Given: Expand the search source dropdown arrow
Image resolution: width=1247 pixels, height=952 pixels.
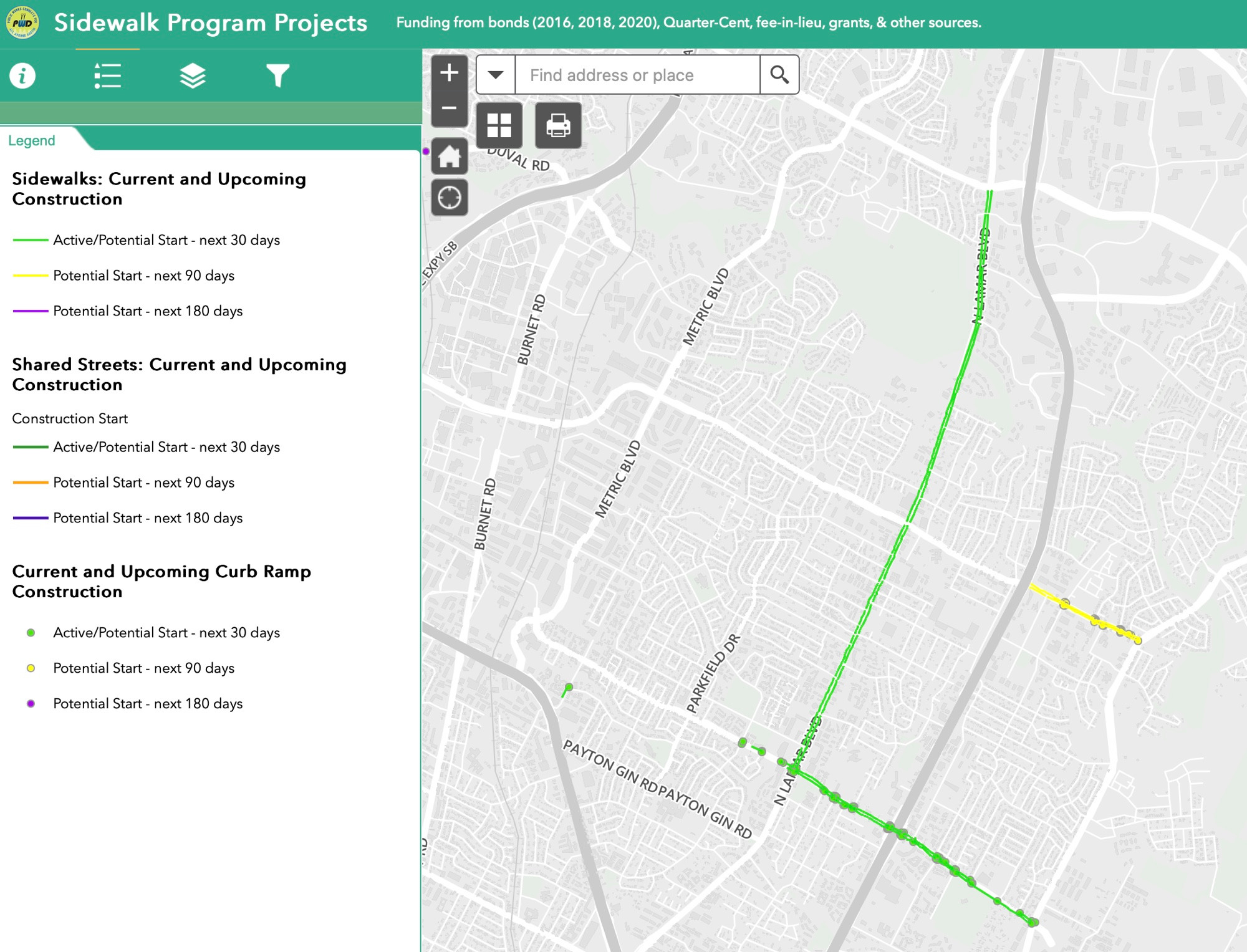Looking at the screenshot, I should pyautogui.click(x=496, y=75).
